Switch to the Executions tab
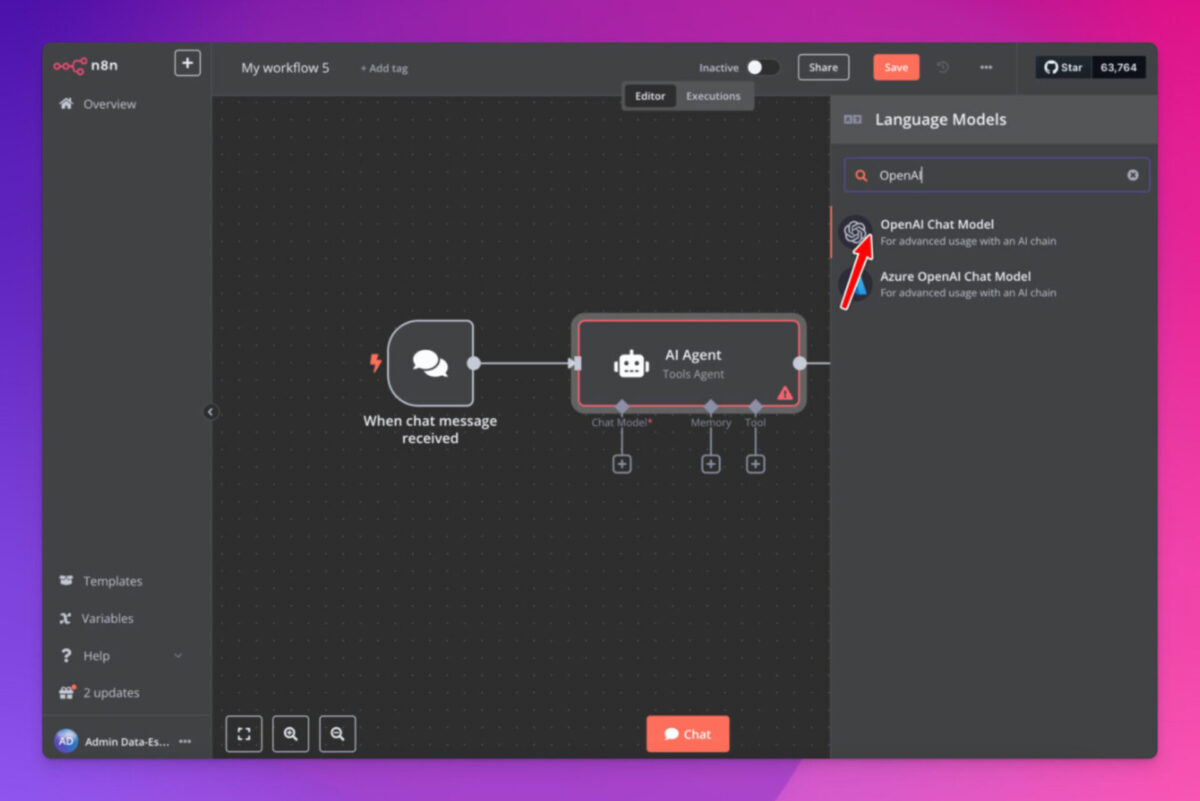The image size is (1200, 801). pyautogui.click(x=713, y=96)
